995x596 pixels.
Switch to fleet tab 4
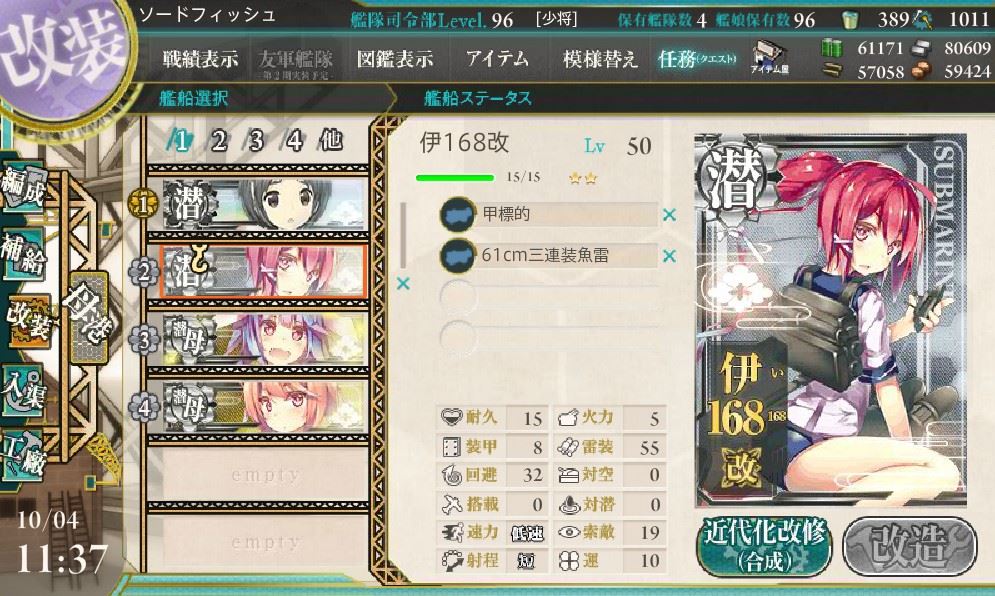(x=294, y=140)
